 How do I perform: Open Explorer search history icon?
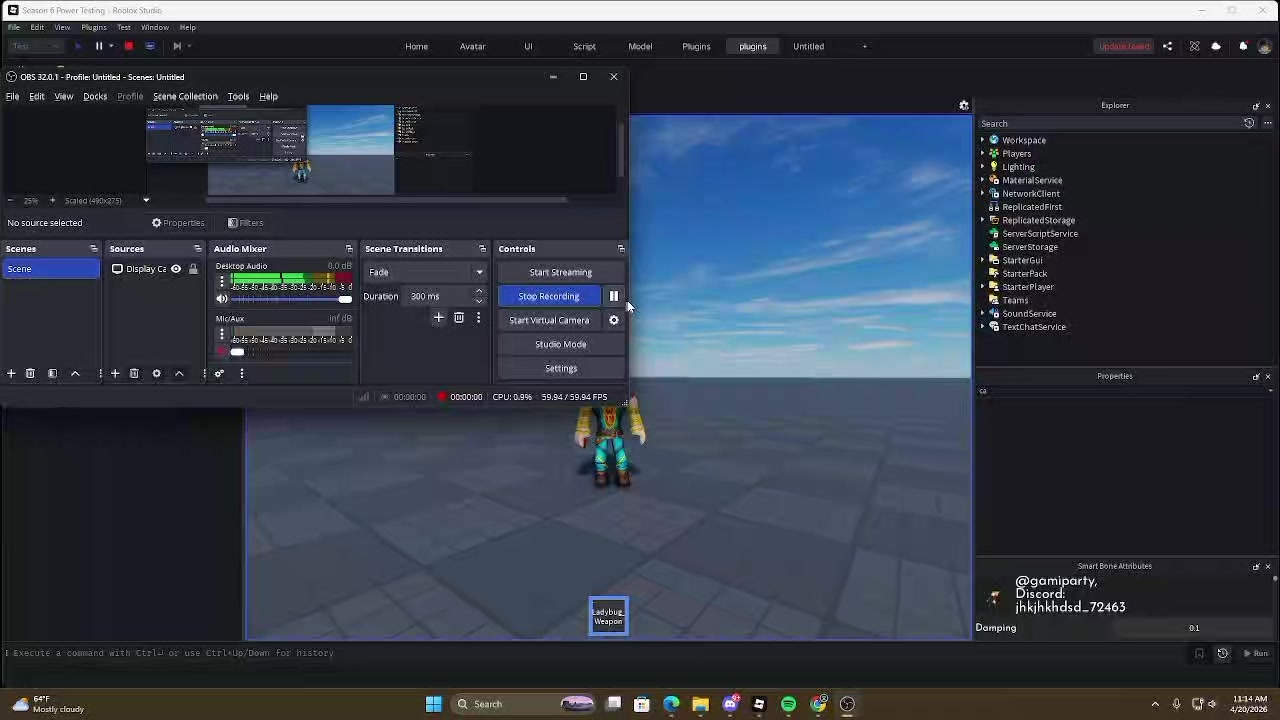pos(1249,123)
